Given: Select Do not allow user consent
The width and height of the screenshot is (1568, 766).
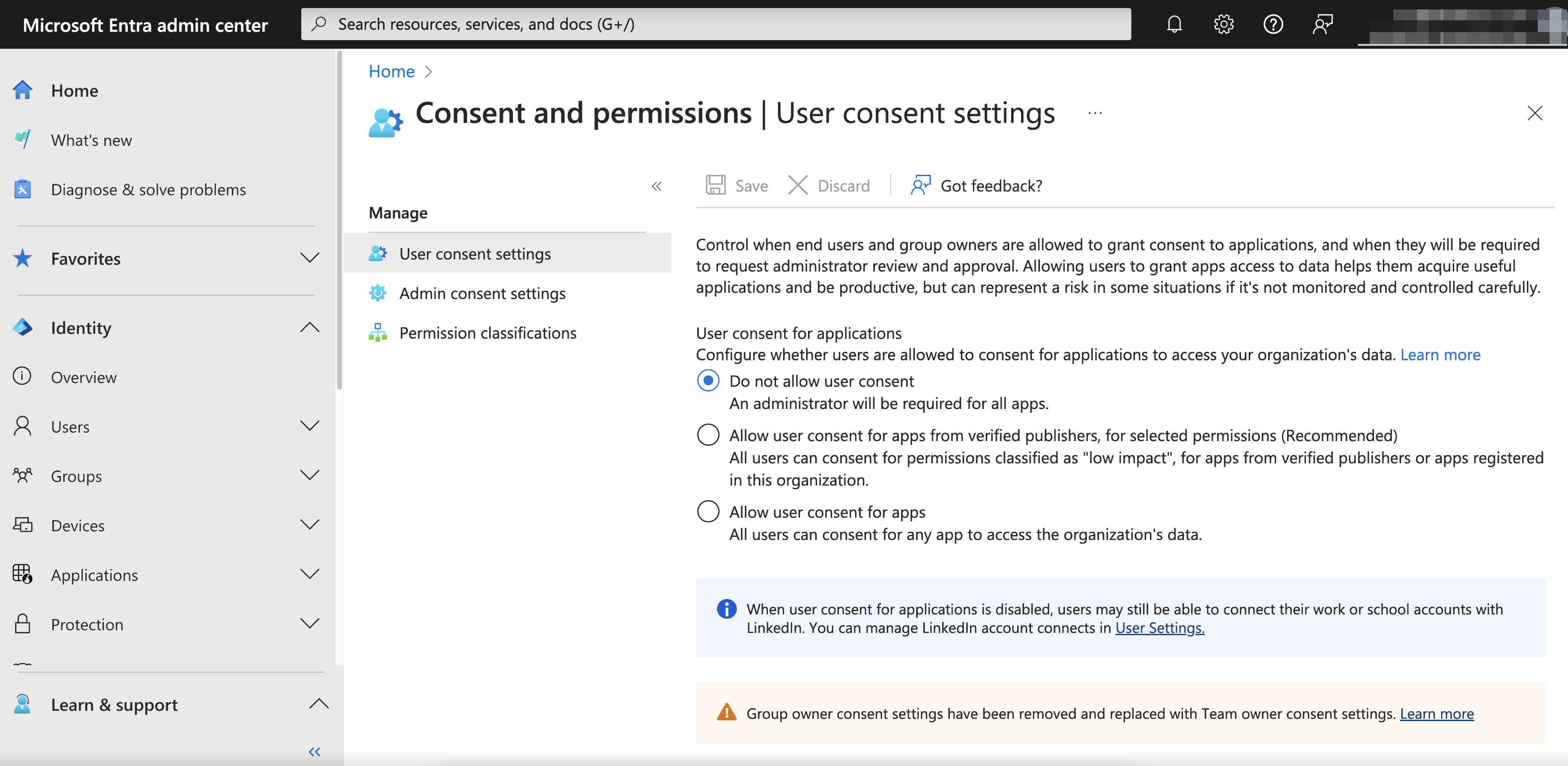Looking at the screenshot, I should (707, 381).
